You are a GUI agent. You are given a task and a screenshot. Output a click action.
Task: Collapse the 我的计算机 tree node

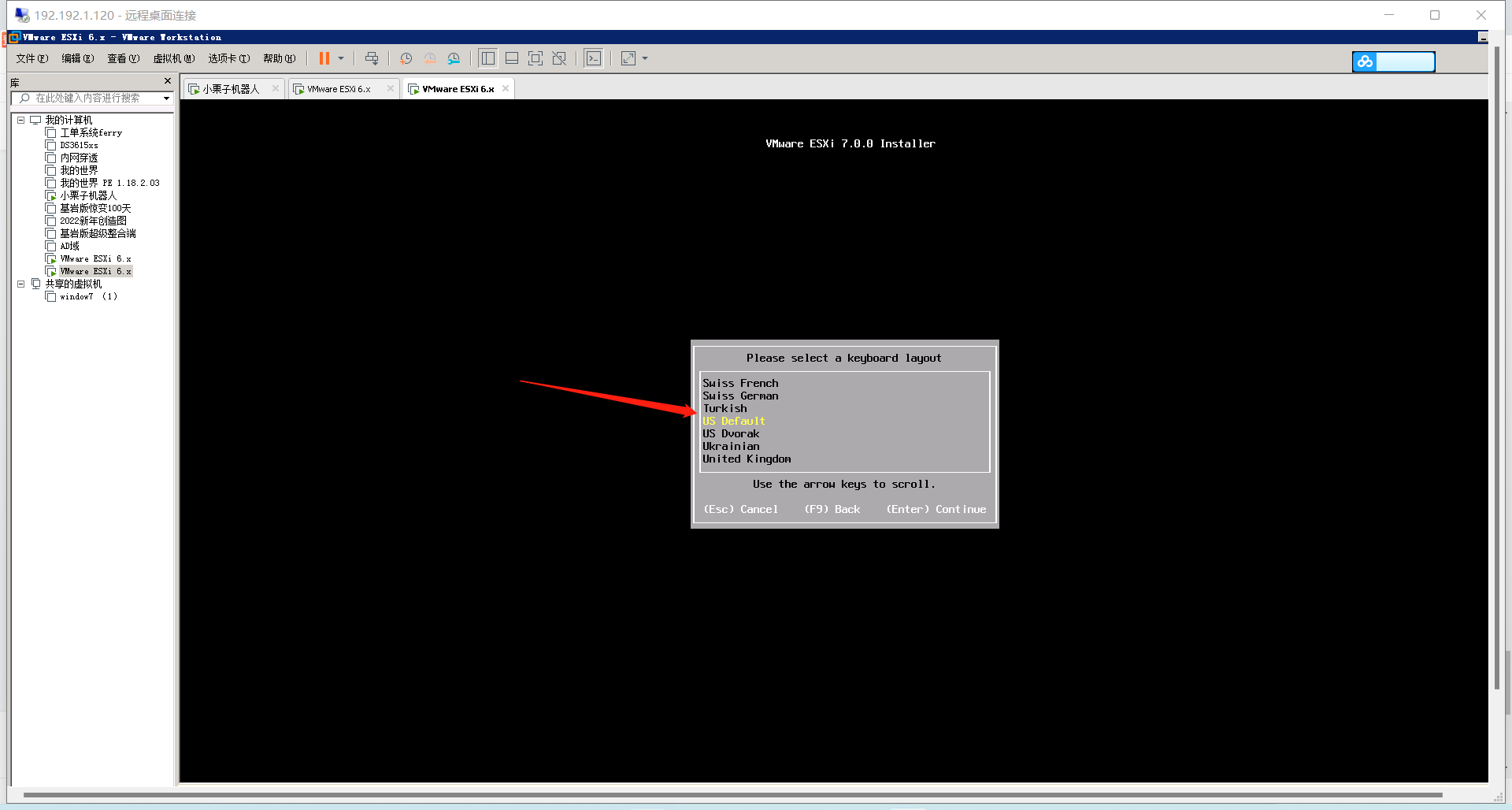[x=21, y=121]
